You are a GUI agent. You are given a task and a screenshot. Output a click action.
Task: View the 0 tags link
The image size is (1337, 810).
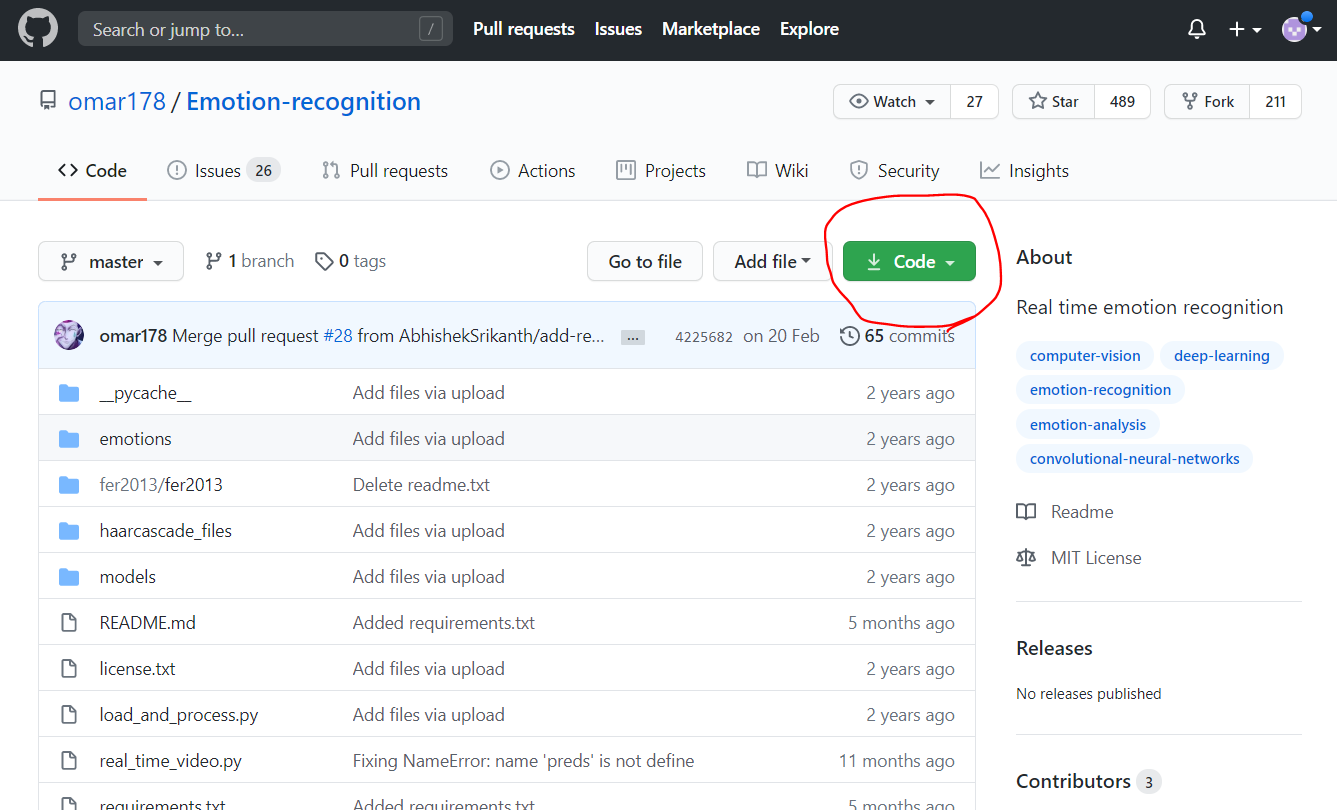(x=350, y=261)
